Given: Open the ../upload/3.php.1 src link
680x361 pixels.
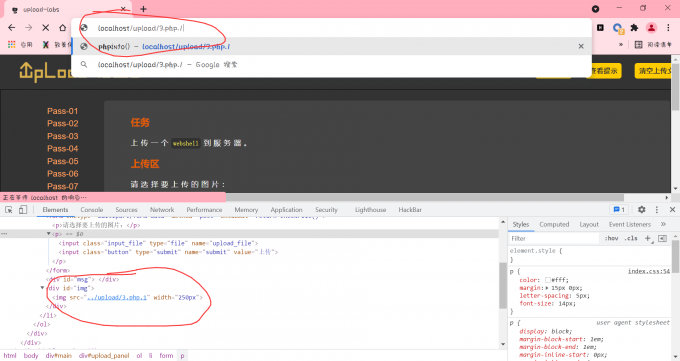Looking at the screenshot, I should pyautogui.click(x=118, y=297).
